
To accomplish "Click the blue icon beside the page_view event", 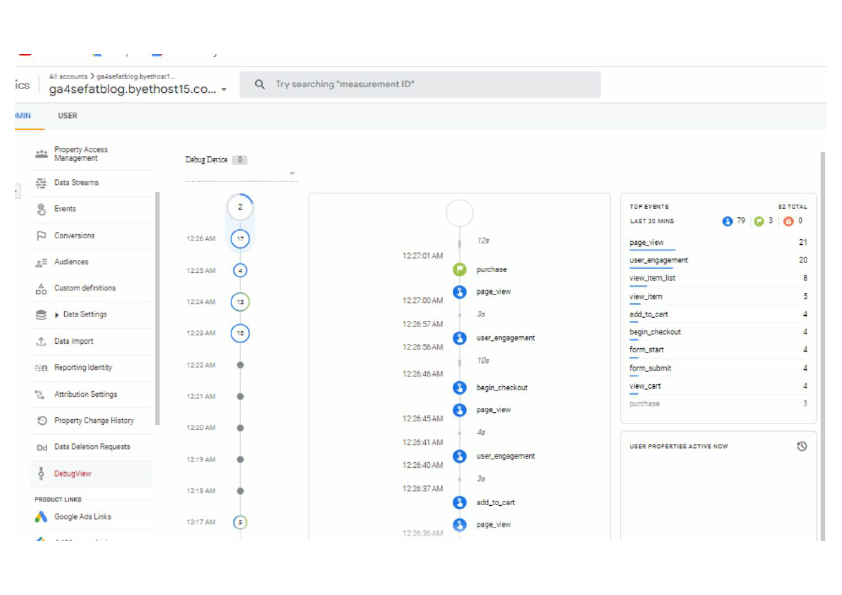I will coord(459,292).
